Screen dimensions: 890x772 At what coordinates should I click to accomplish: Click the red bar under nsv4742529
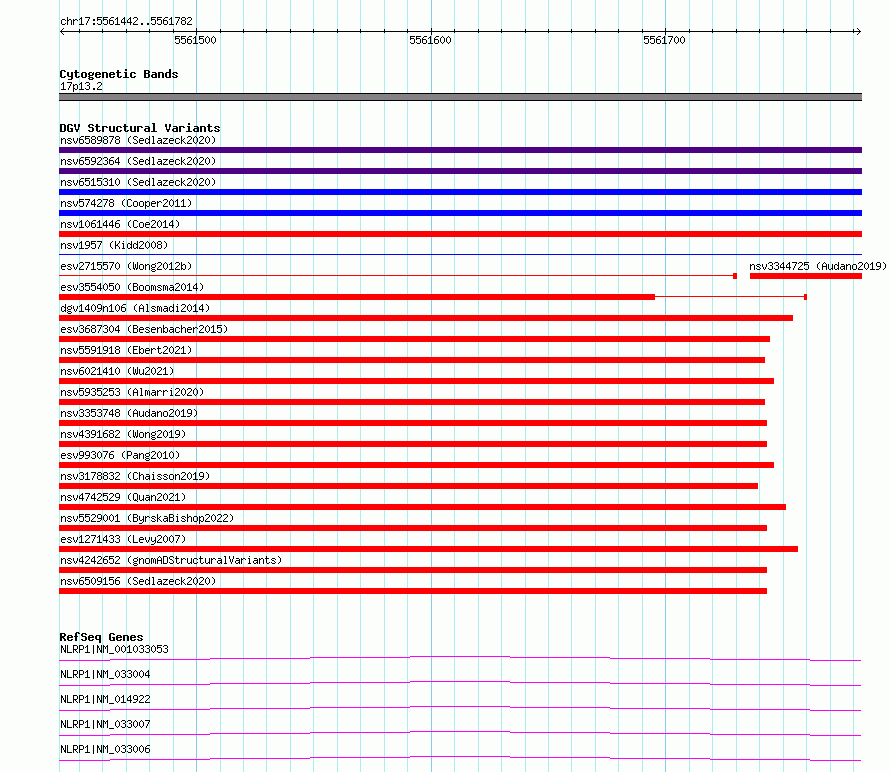pos(422,507)
